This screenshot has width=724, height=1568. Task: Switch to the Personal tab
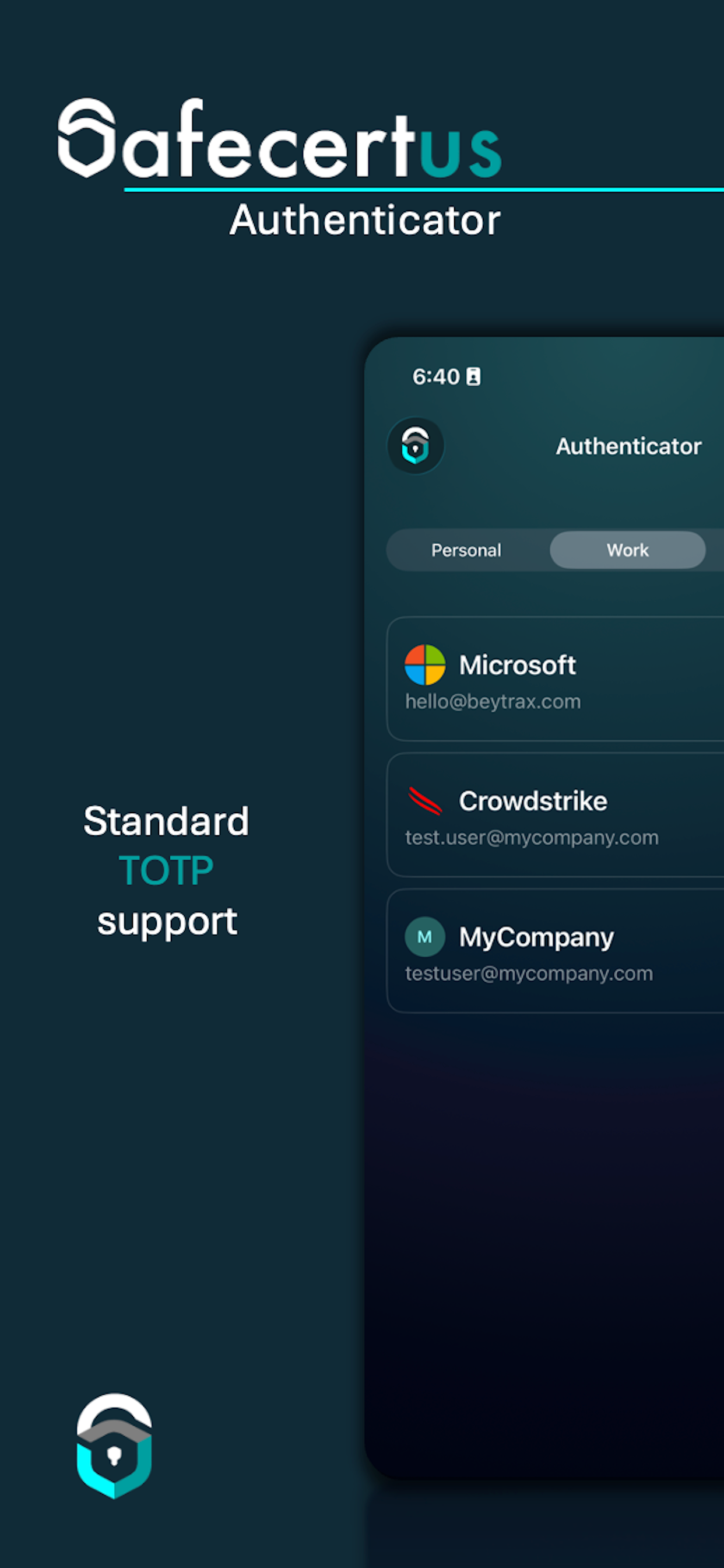(466, 550)
